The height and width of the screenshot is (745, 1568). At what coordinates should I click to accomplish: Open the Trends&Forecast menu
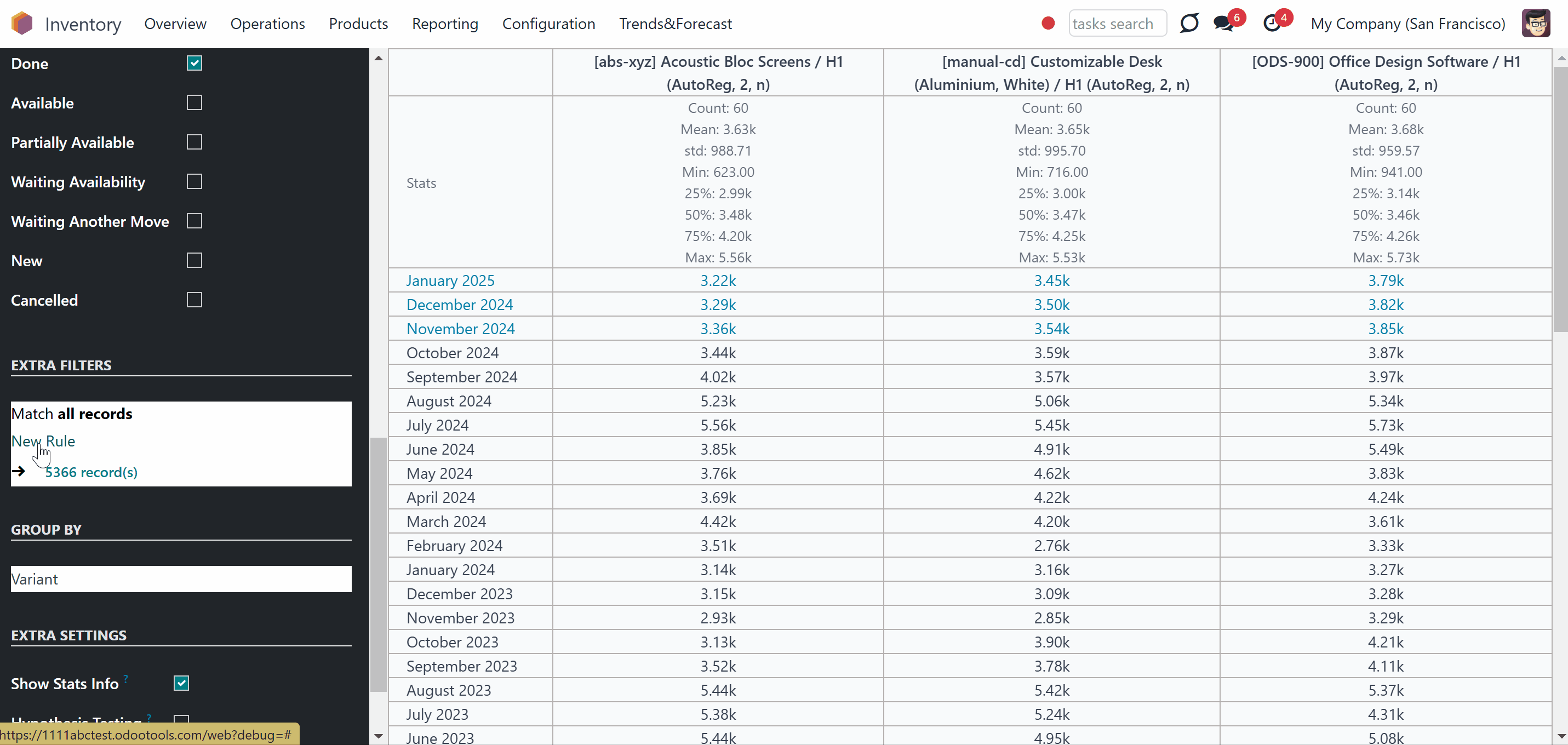click(x=675, y=24)
